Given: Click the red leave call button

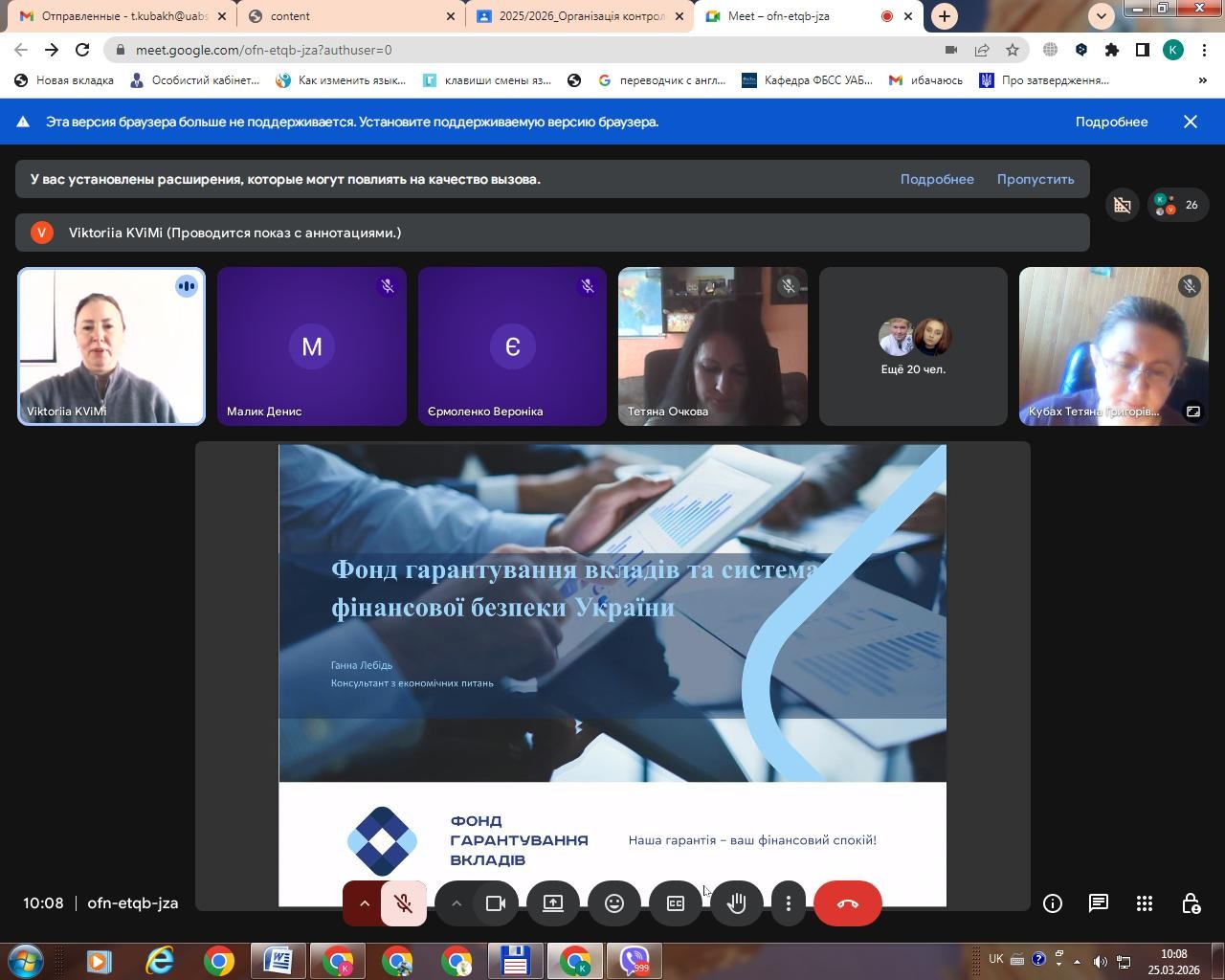Looking at the screenshot, I should (847, 903).
